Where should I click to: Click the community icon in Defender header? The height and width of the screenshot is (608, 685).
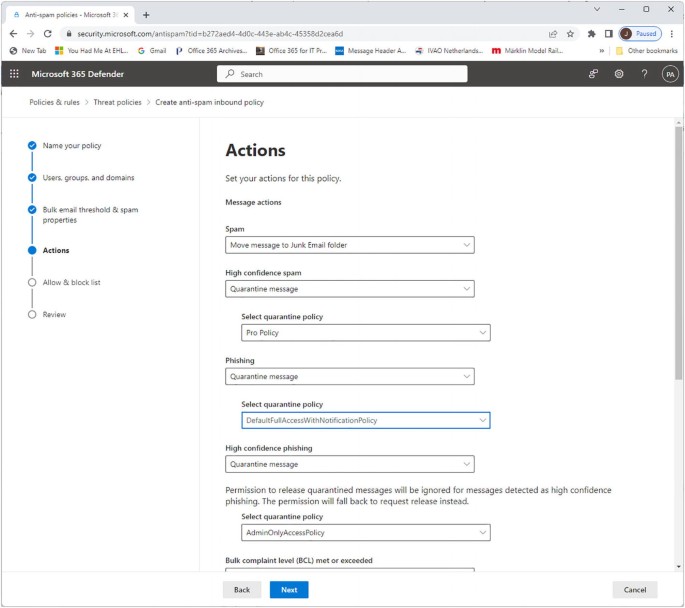(x=593, y=74)
